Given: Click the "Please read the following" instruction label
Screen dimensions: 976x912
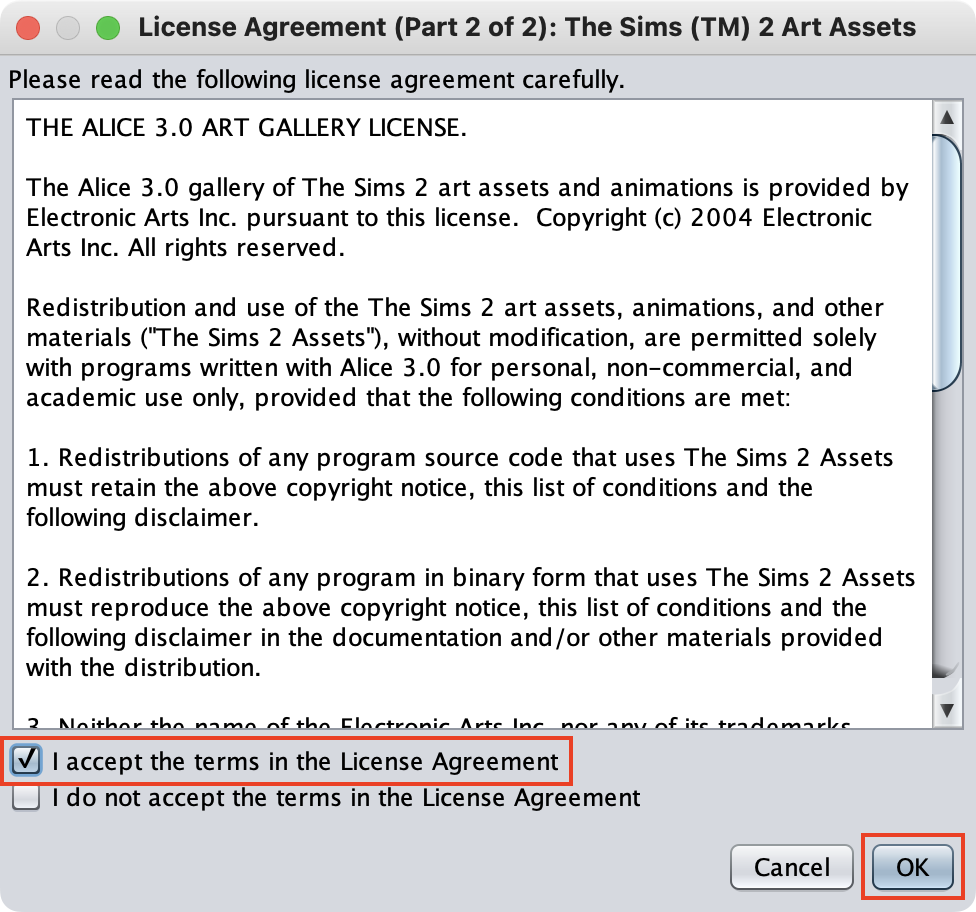Looking at the screenshot, I should pyautogui.click(x=316, y=80).
